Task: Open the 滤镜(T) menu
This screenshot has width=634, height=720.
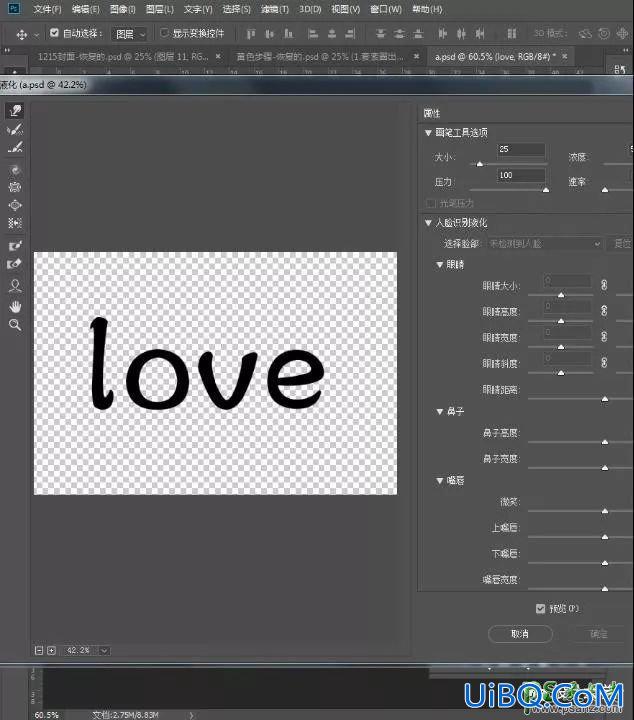Action: [x=275, y=9]
